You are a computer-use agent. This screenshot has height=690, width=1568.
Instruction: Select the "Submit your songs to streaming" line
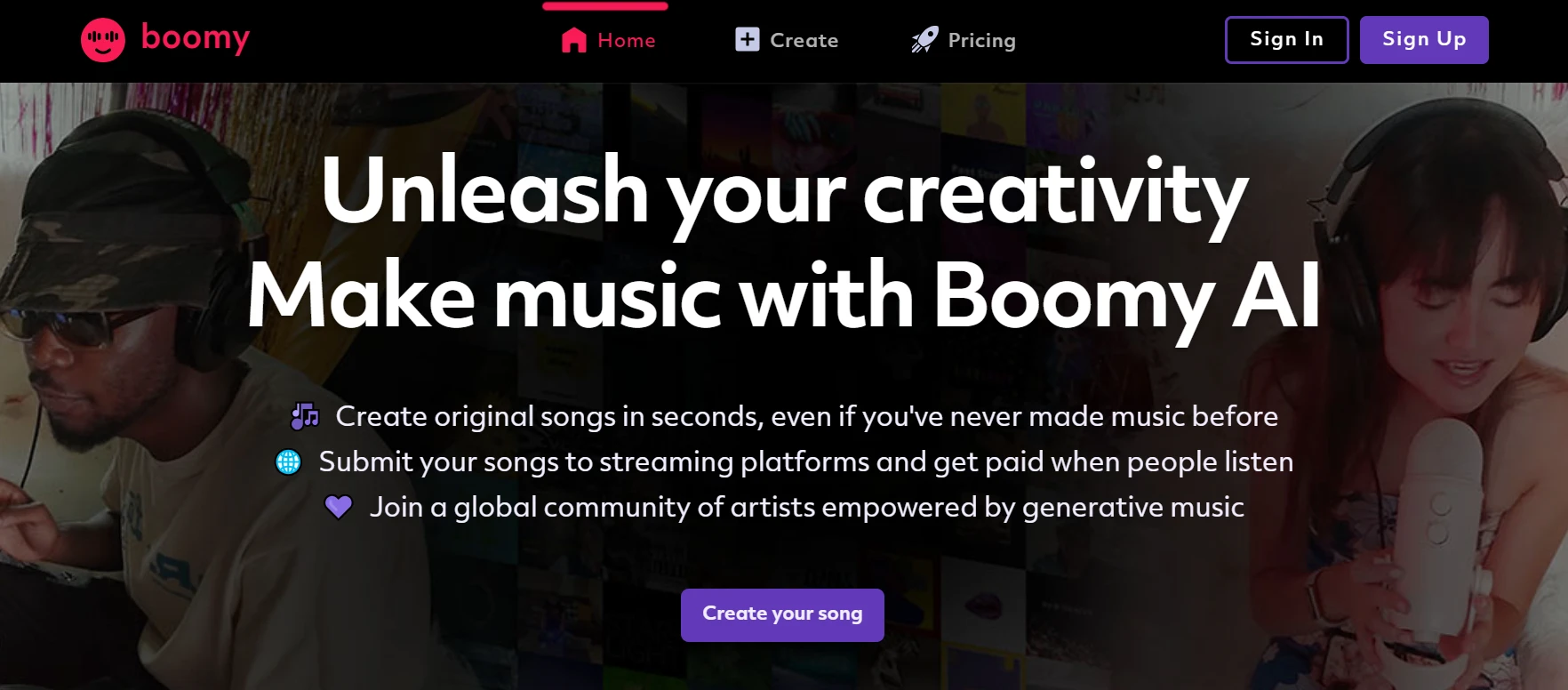click(x=805, y=461)
